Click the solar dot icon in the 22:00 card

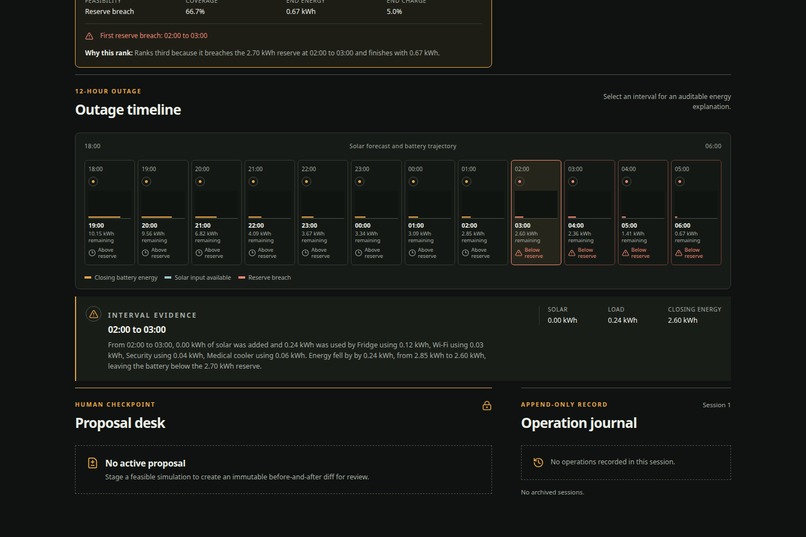[x=306, y=181]
